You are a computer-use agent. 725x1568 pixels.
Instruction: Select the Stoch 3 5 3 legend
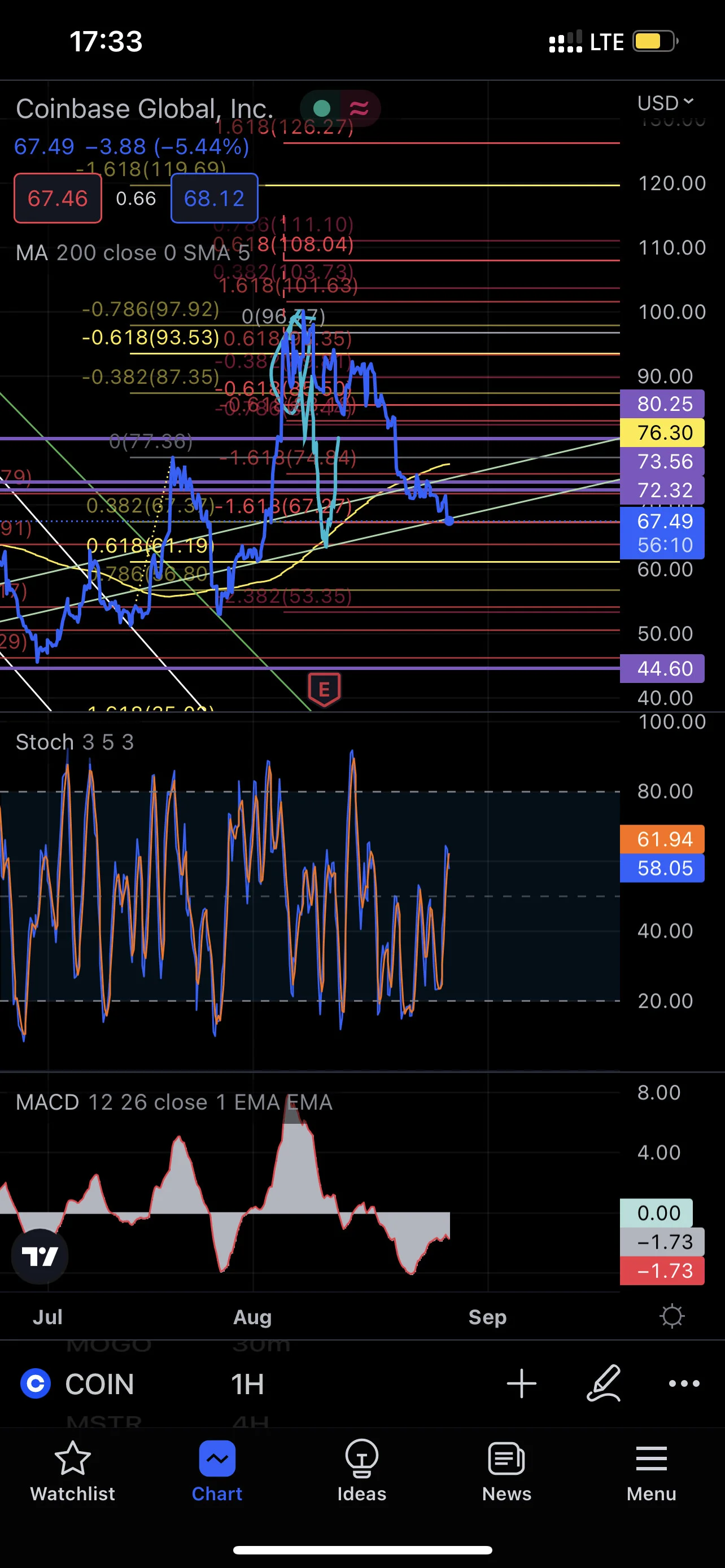pos(75,742)
